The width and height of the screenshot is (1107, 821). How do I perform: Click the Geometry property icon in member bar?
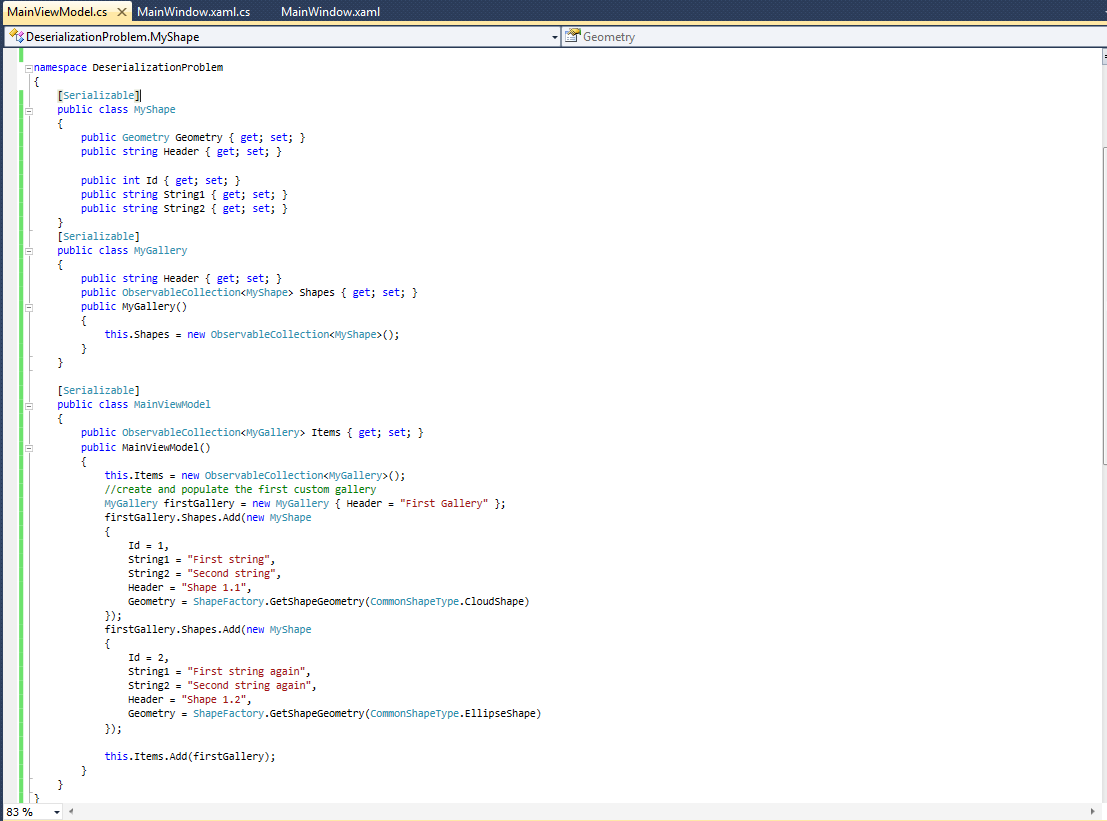pos(572,37)
